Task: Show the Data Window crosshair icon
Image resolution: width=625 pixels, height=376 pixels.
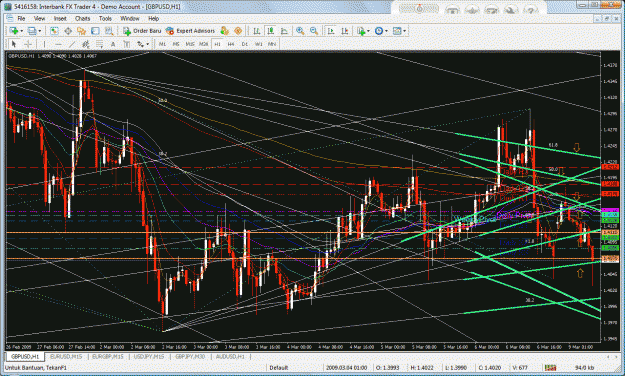Action: [68, 31]
